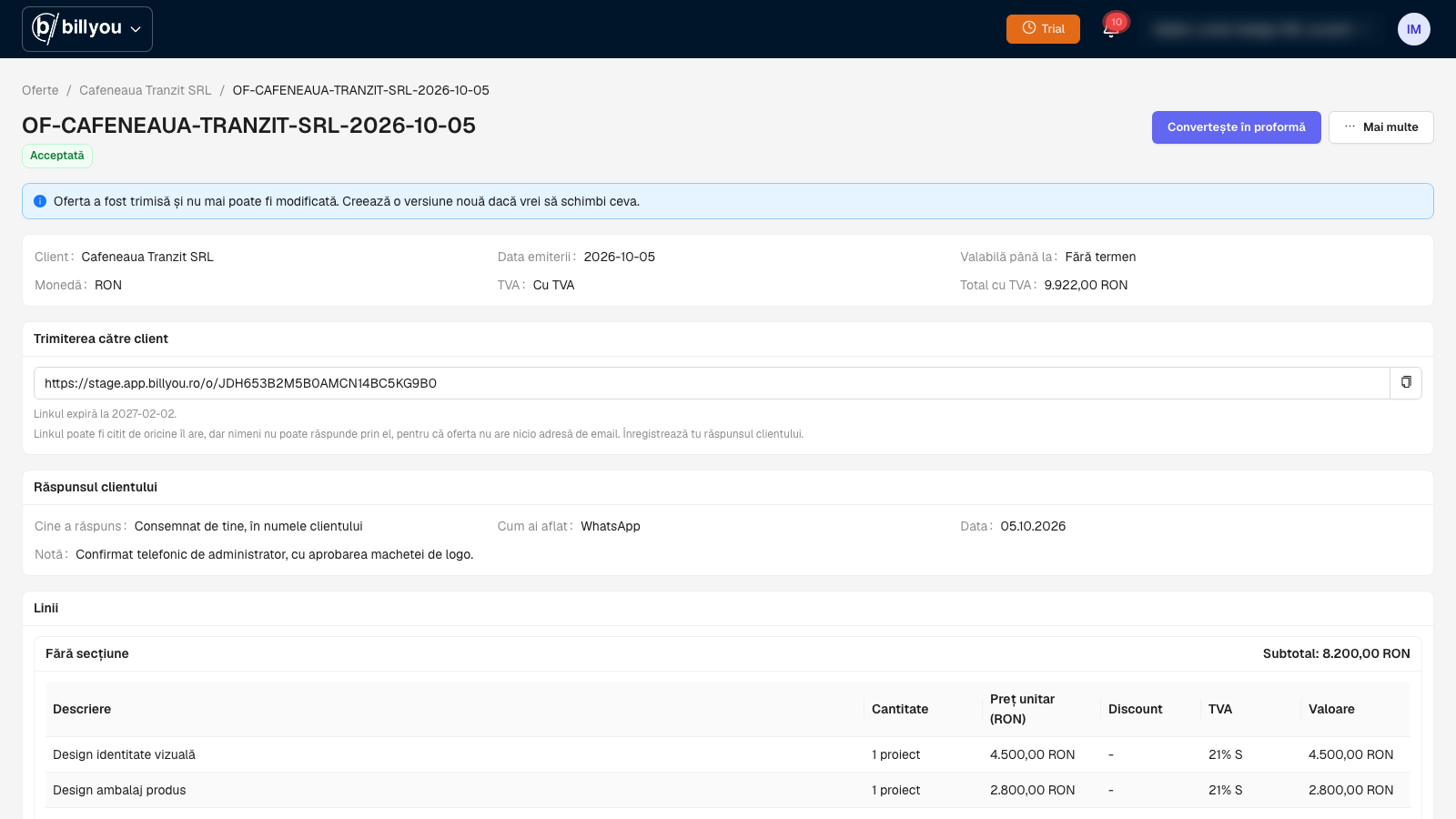
Task: Copy the client offer link
Action: point(1406,383)
